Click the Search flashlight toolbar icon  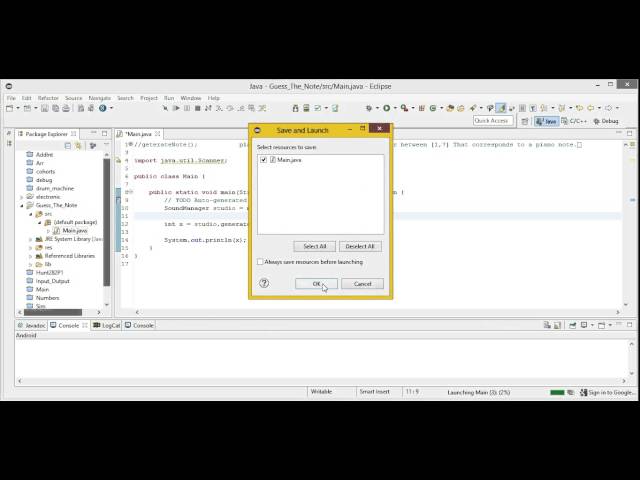(x=473, y=108)
